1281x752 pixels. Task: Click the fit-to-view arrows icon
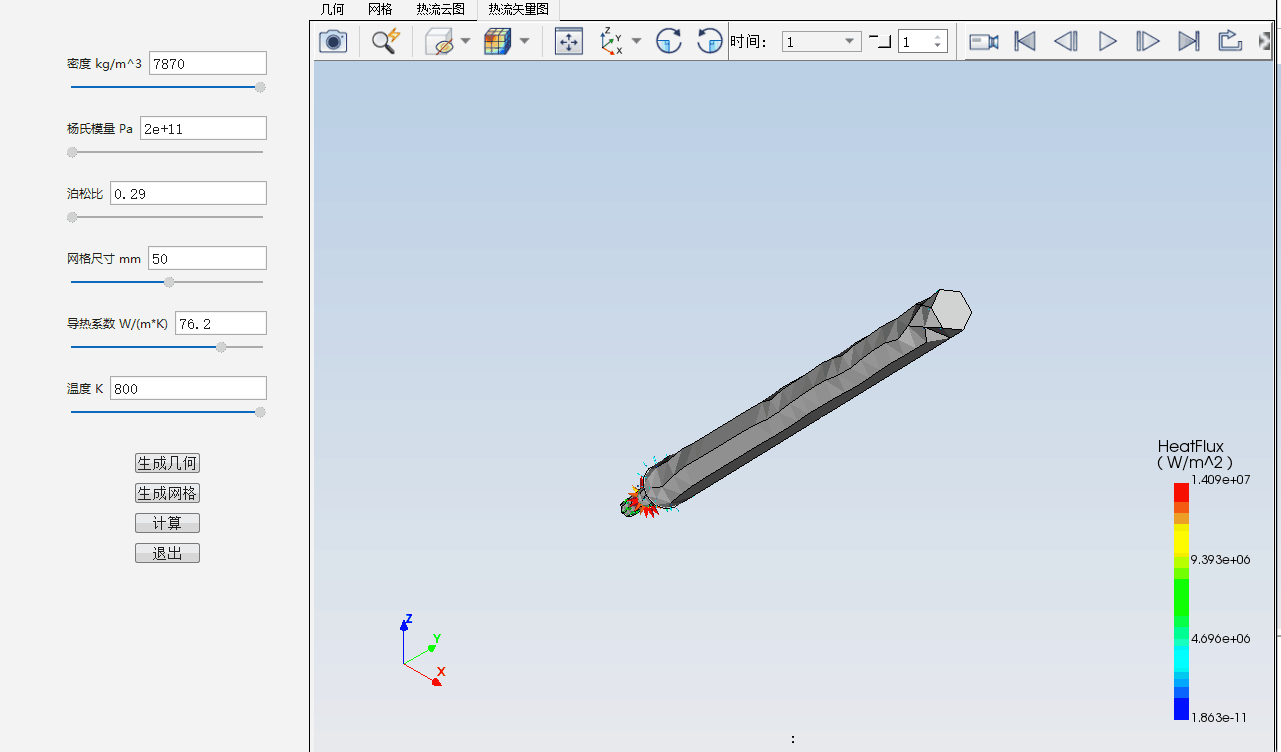(x=569, y=41)
